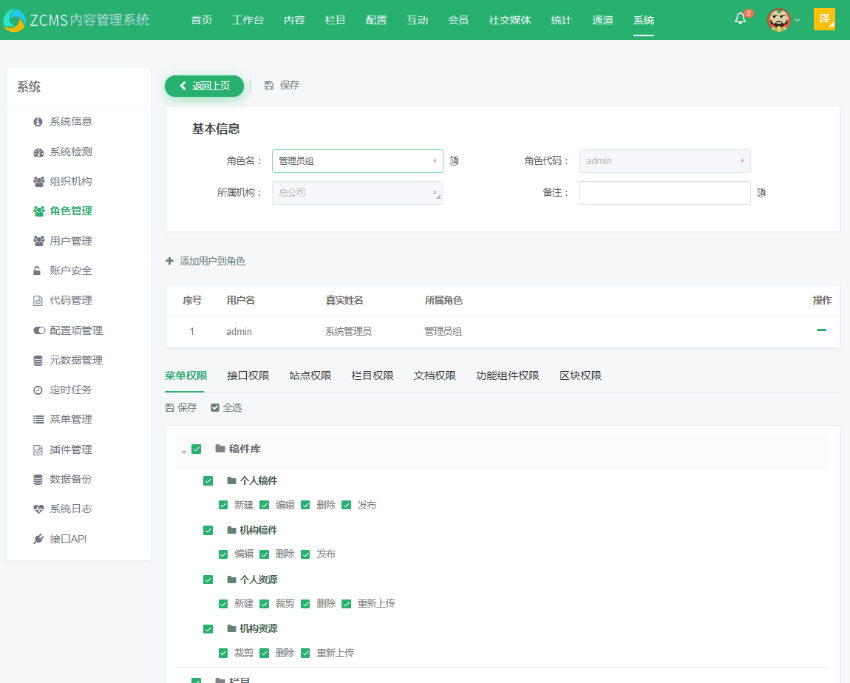Viewport: 850px width, 683px height.
Task: Click the green 译 language badge
Action: pos(824,19)
